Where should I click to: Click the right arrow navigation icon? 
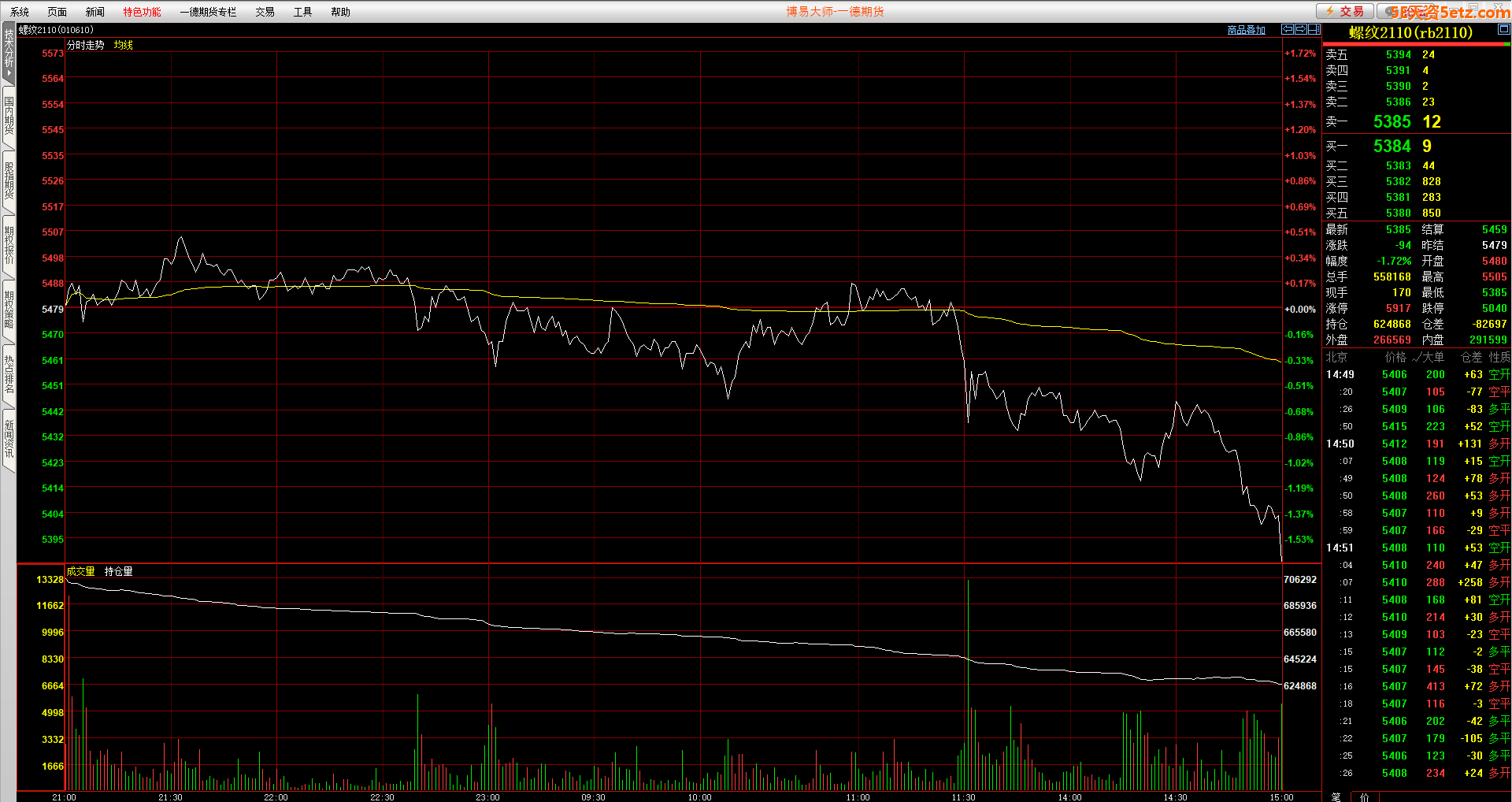click(x=1301, y=29)
